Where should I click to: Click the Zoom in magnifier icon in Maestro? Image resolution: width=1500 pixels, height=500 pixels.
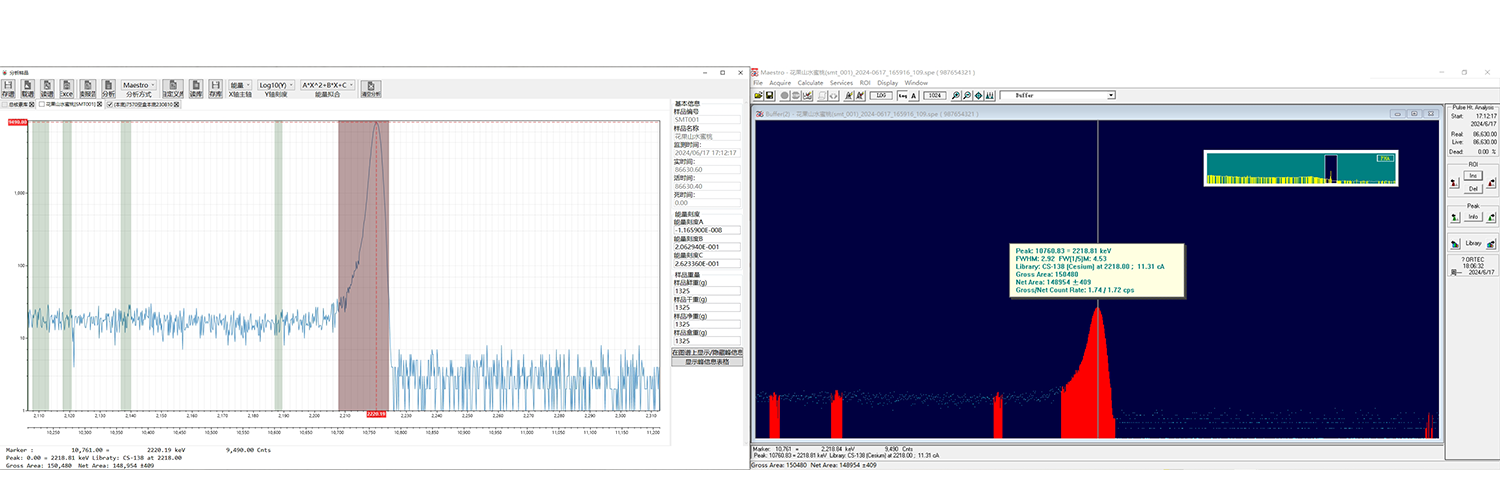coord(955,95)
